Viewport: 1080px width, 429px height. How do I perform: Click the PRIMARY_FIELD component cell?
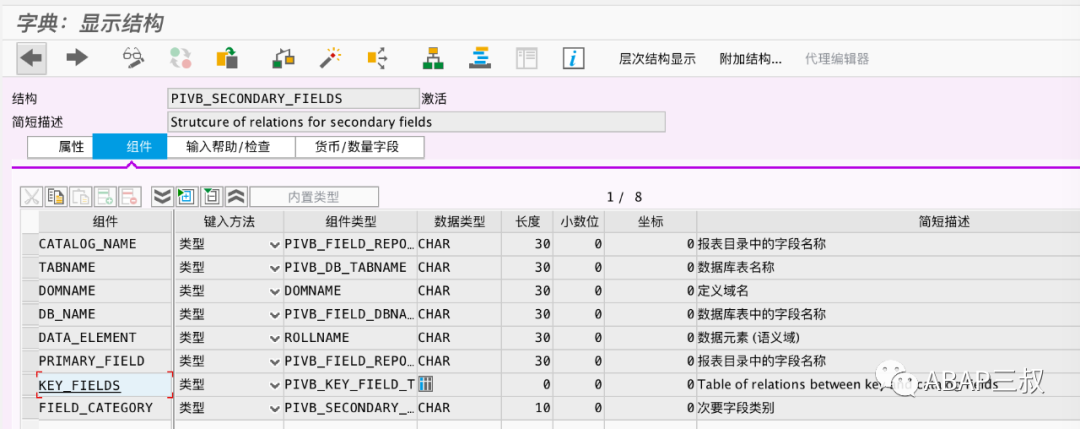(104, 362)
